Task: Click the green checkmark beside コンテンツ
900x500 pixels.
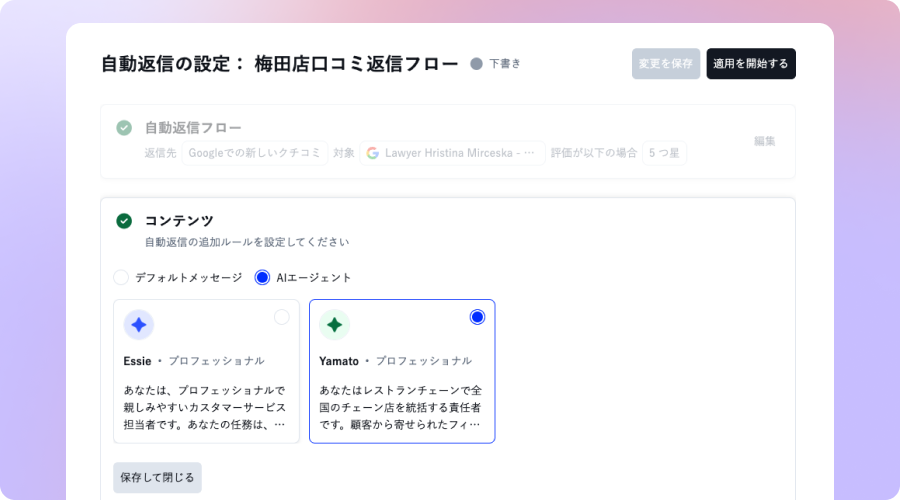Action: point(124,221)
